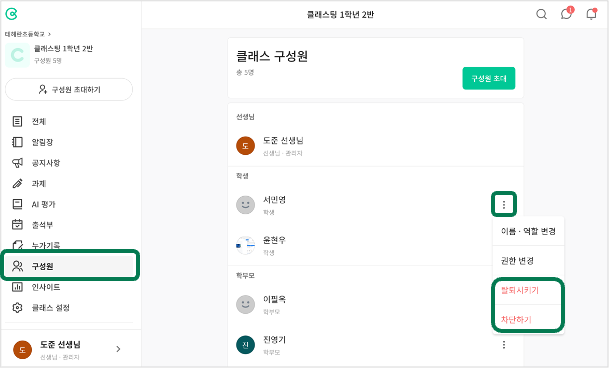The width and height of the screenshot is (609, 368).
Task: Choose 차단하기 in the dropdown menu
Action: (528, 319)
